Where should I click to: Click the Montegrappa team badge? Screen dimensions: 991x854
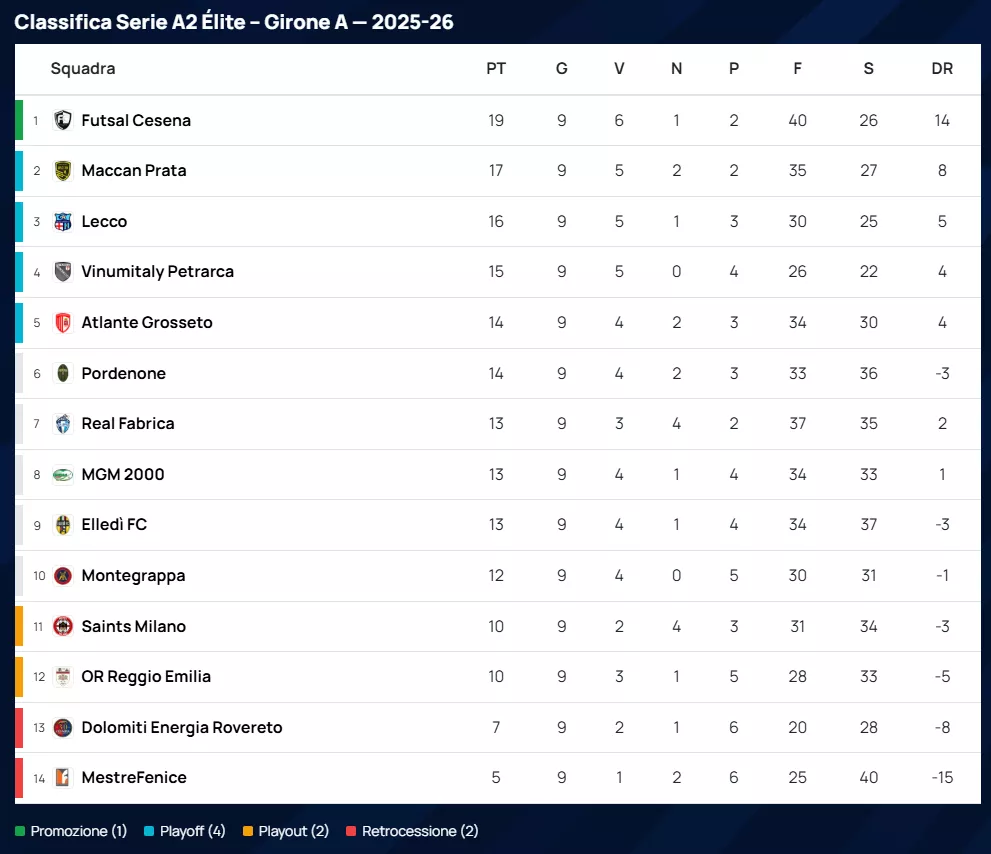pyautogui.click(x=63, y=576)
